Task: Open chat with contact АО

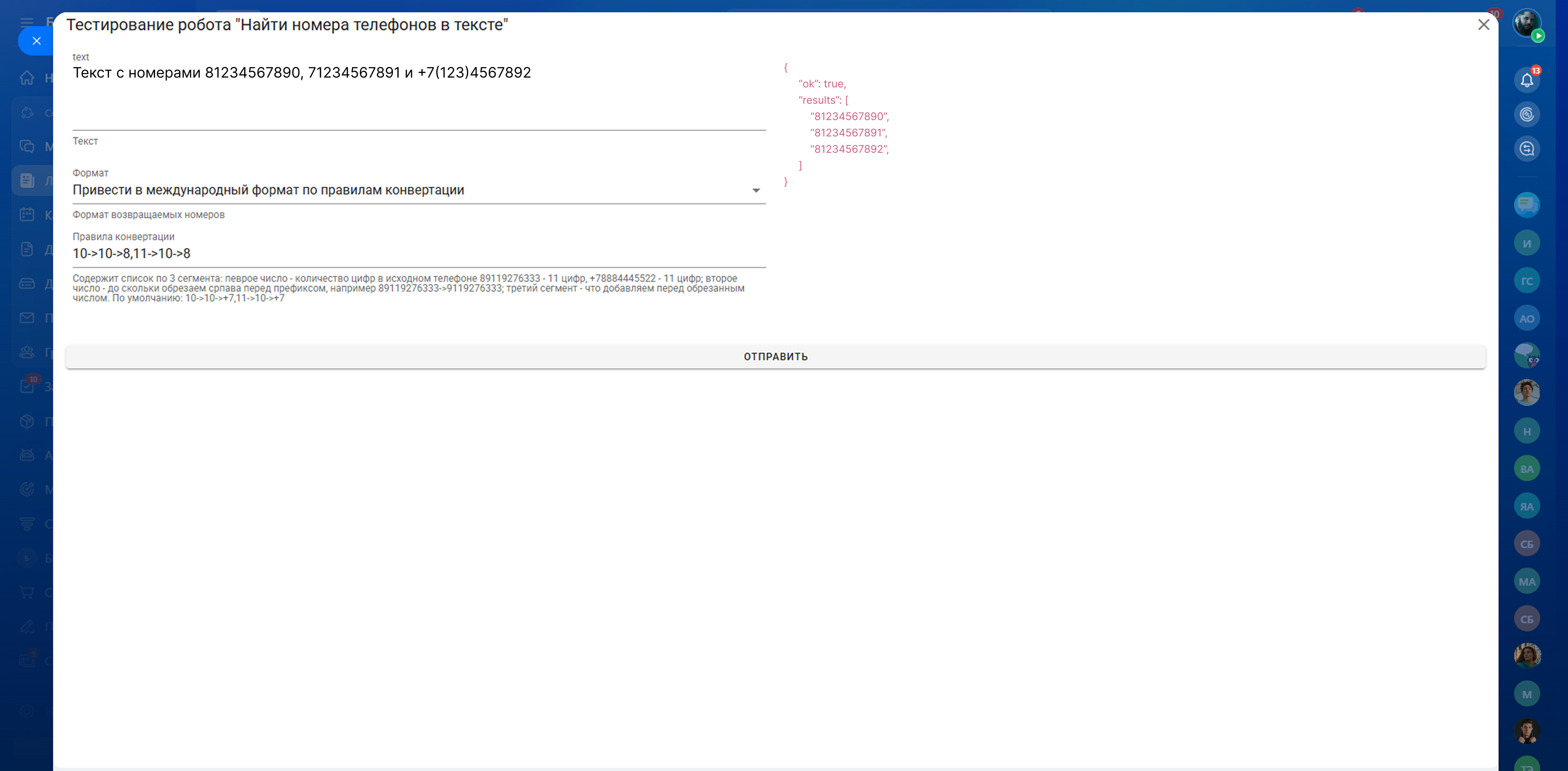Action: [1527, 318]
